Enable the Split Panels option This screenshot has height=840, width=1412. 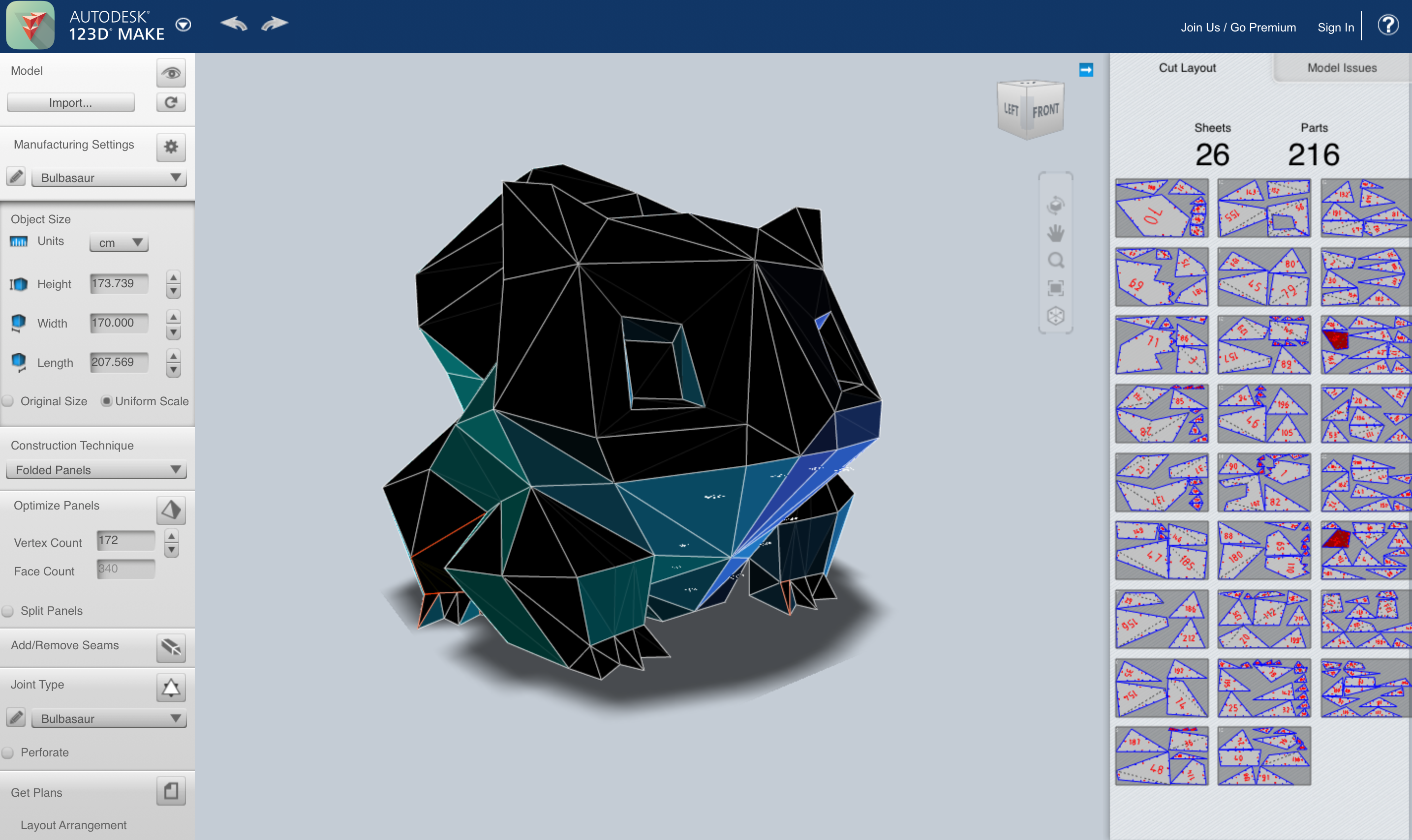tap(8, 611)
